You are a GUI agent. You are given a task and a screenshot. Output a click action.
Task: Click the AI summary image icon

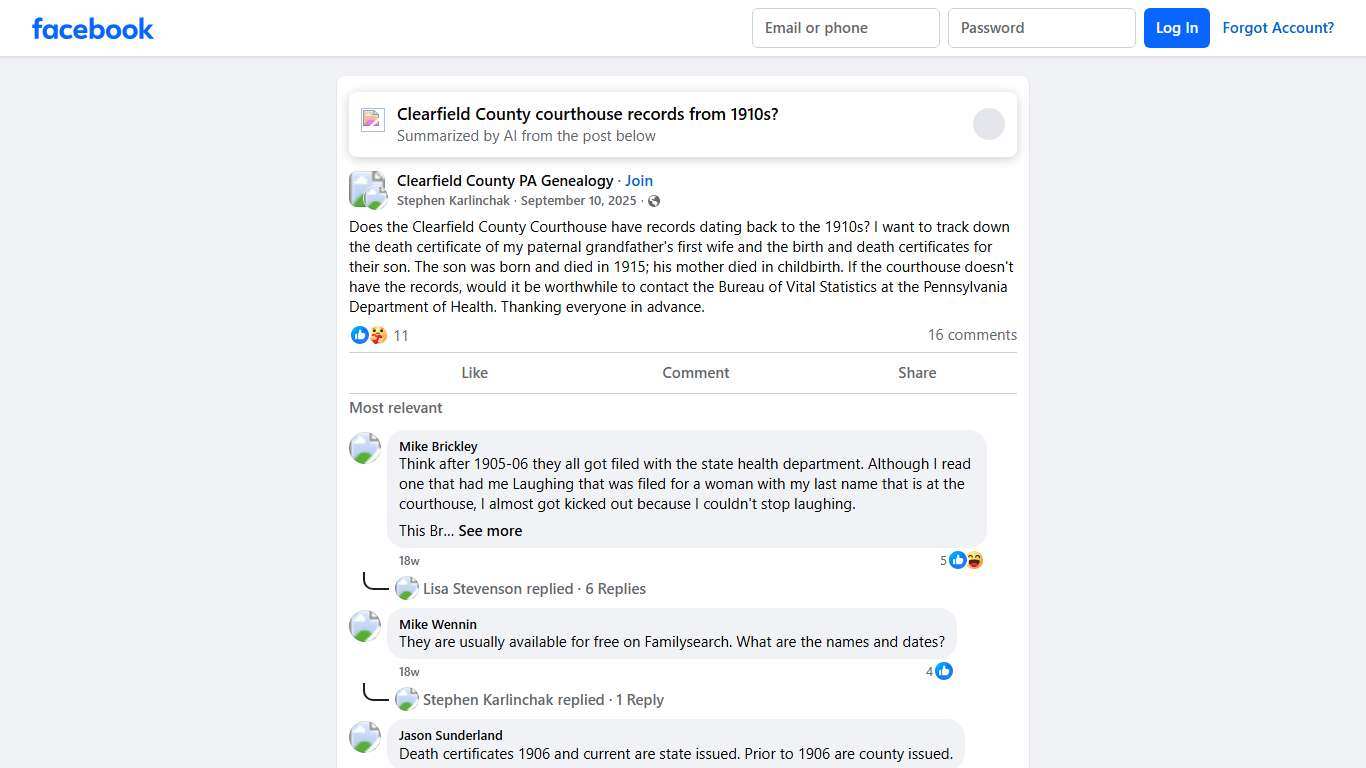373,120
